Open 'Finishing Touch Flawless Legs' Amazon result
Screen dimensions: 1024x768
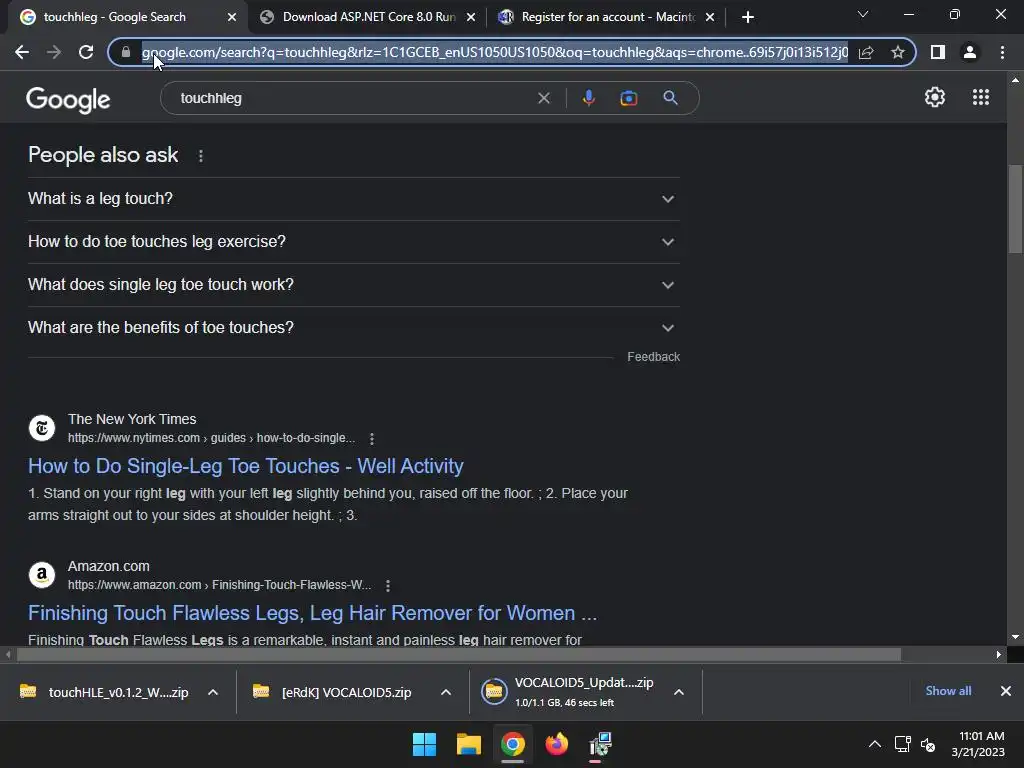click(x=312, y=613)
